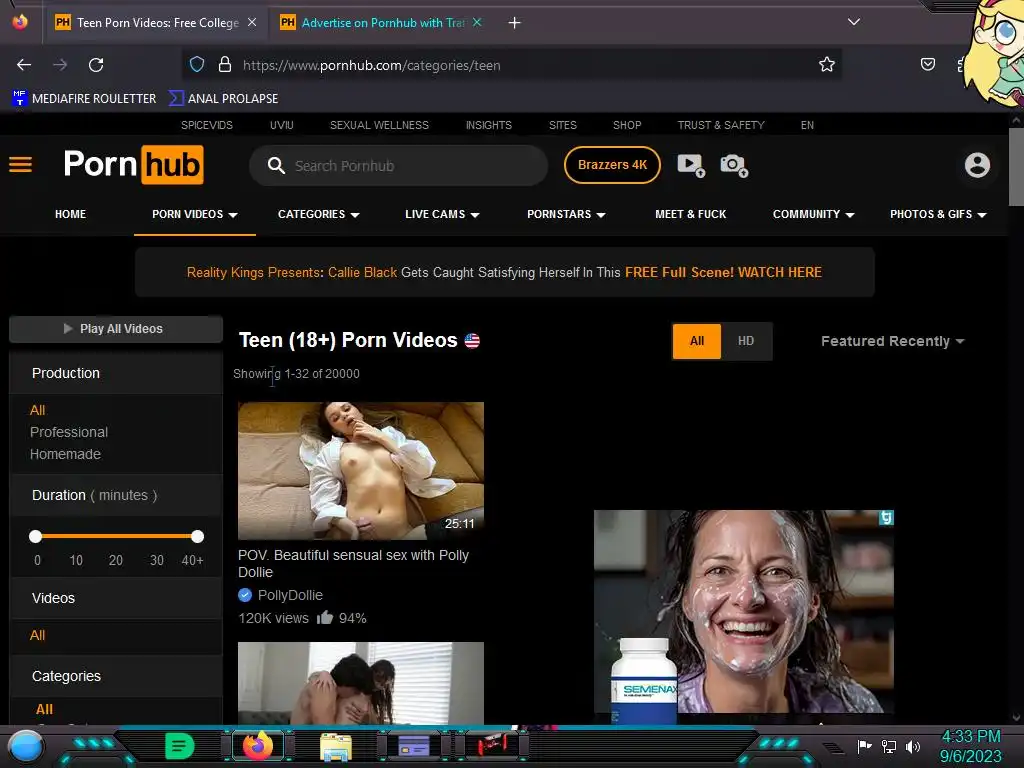1024x768 pixels.
Task: Expand the COMMUNITY nav dropdown
Action: pos(814,214)
